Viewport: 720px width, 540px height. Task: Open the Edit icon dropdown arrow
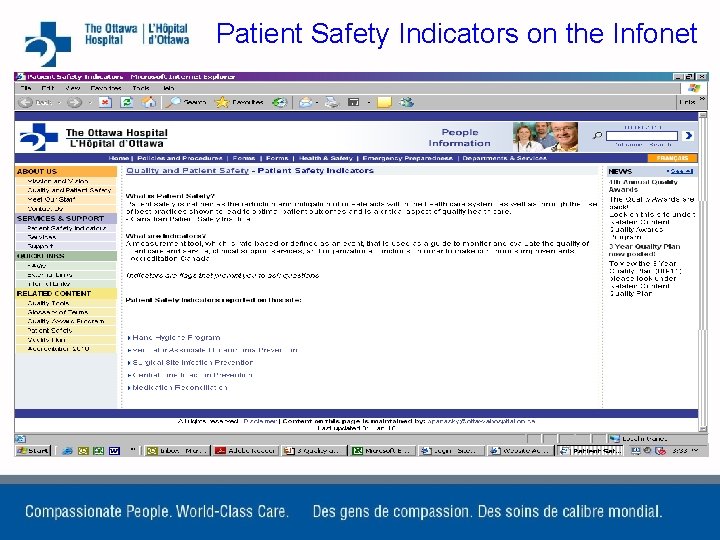point(368,102)
